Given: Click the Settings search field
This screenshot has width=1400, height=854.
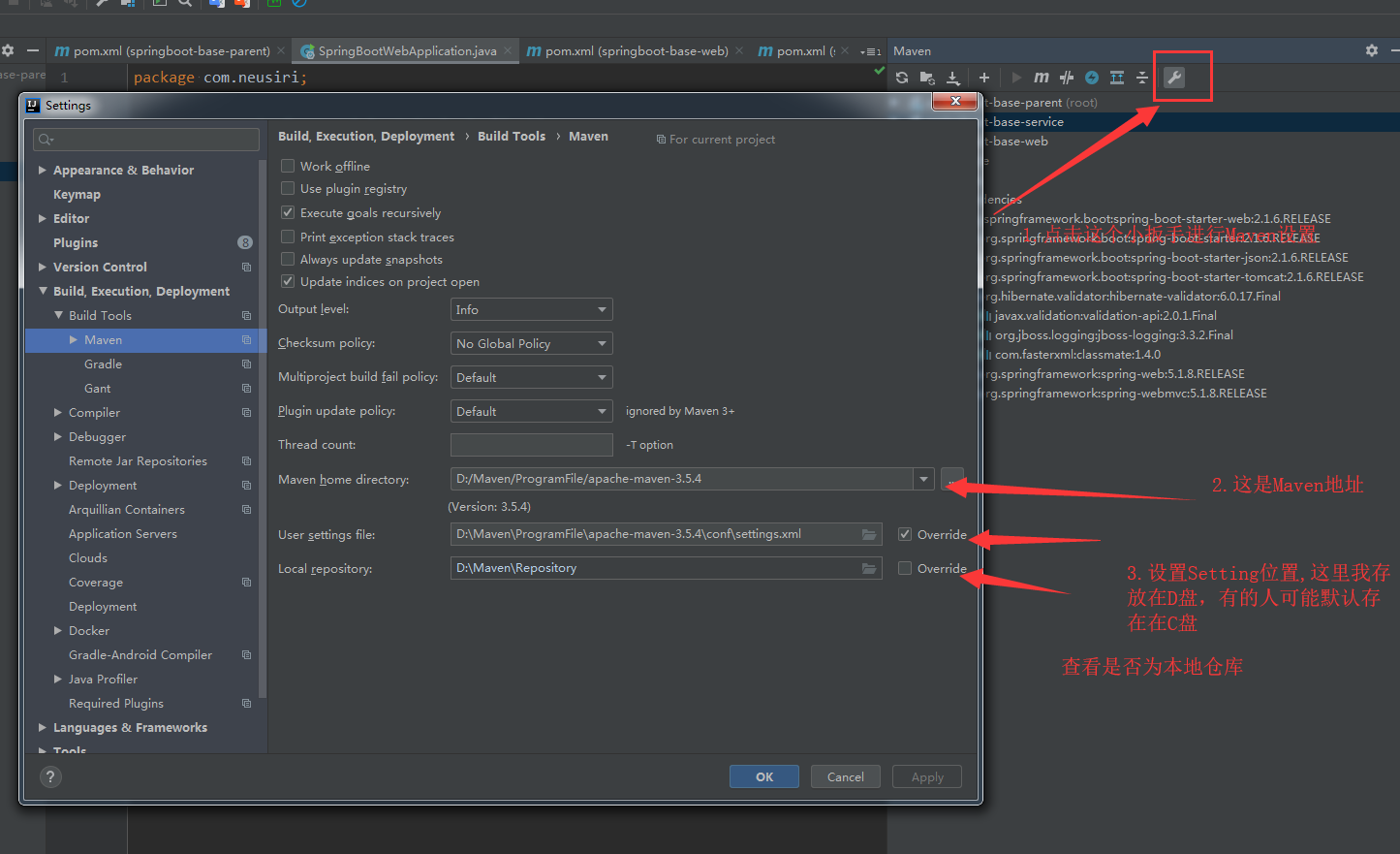Looking at the screenshot, I should pyautogui.click(x=146, y=140).
